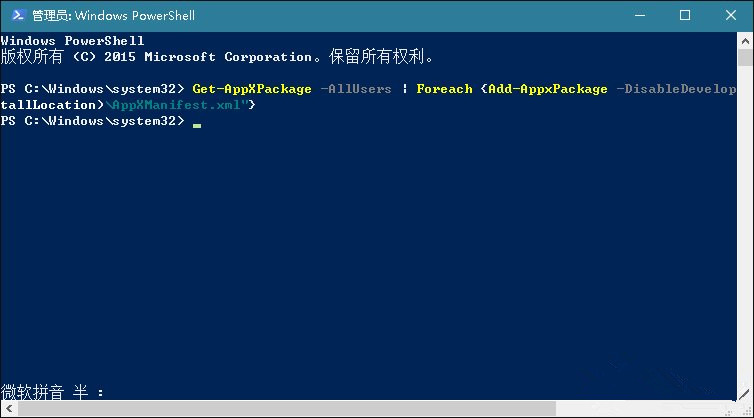Screen dimensions: 754x418
Task: Click the horizontal scrollbar thumb
Action: tap(287, 409)
